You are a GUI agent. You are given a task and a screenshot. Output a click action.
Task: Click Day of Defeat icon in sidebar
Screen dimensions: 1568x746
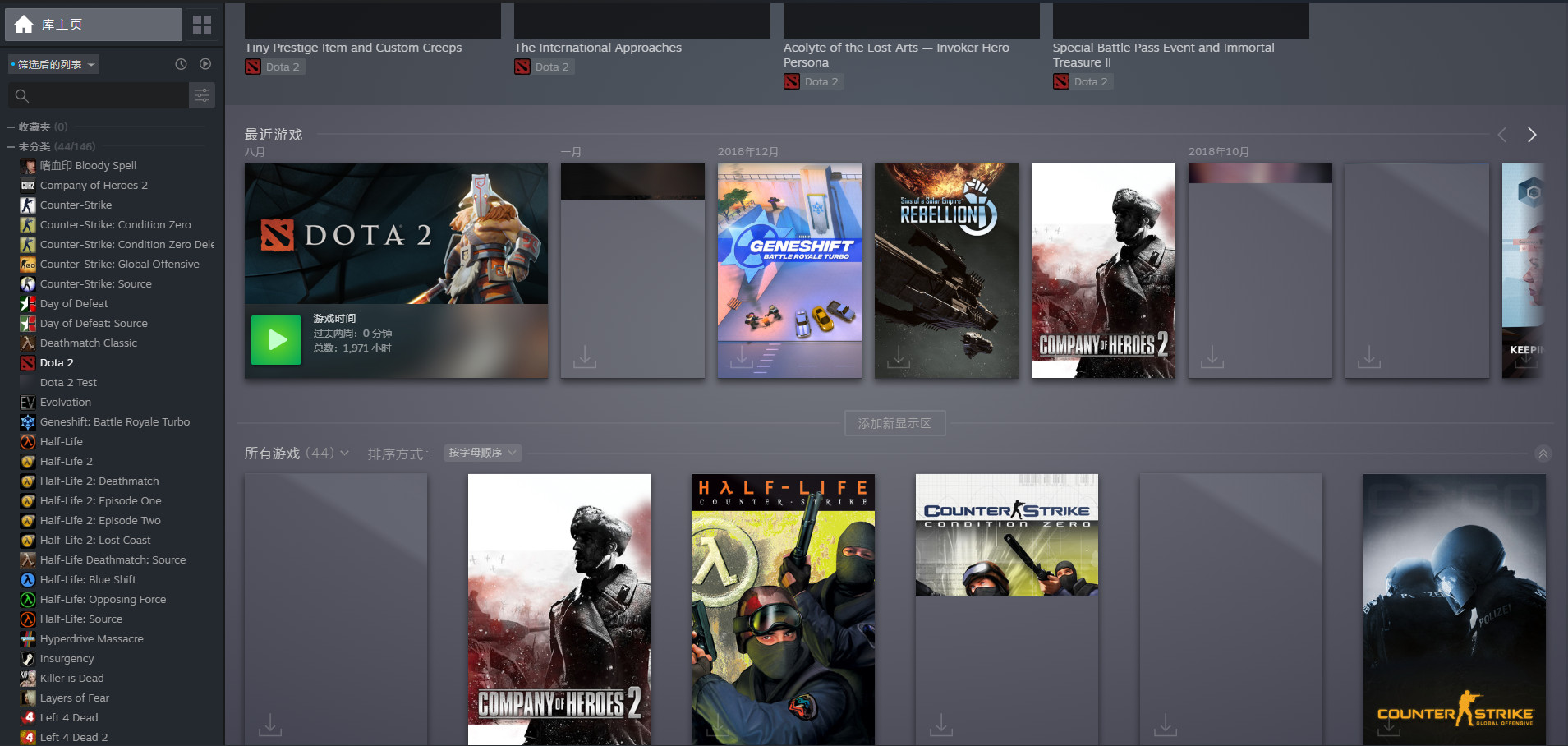click(x=28, y=304)
